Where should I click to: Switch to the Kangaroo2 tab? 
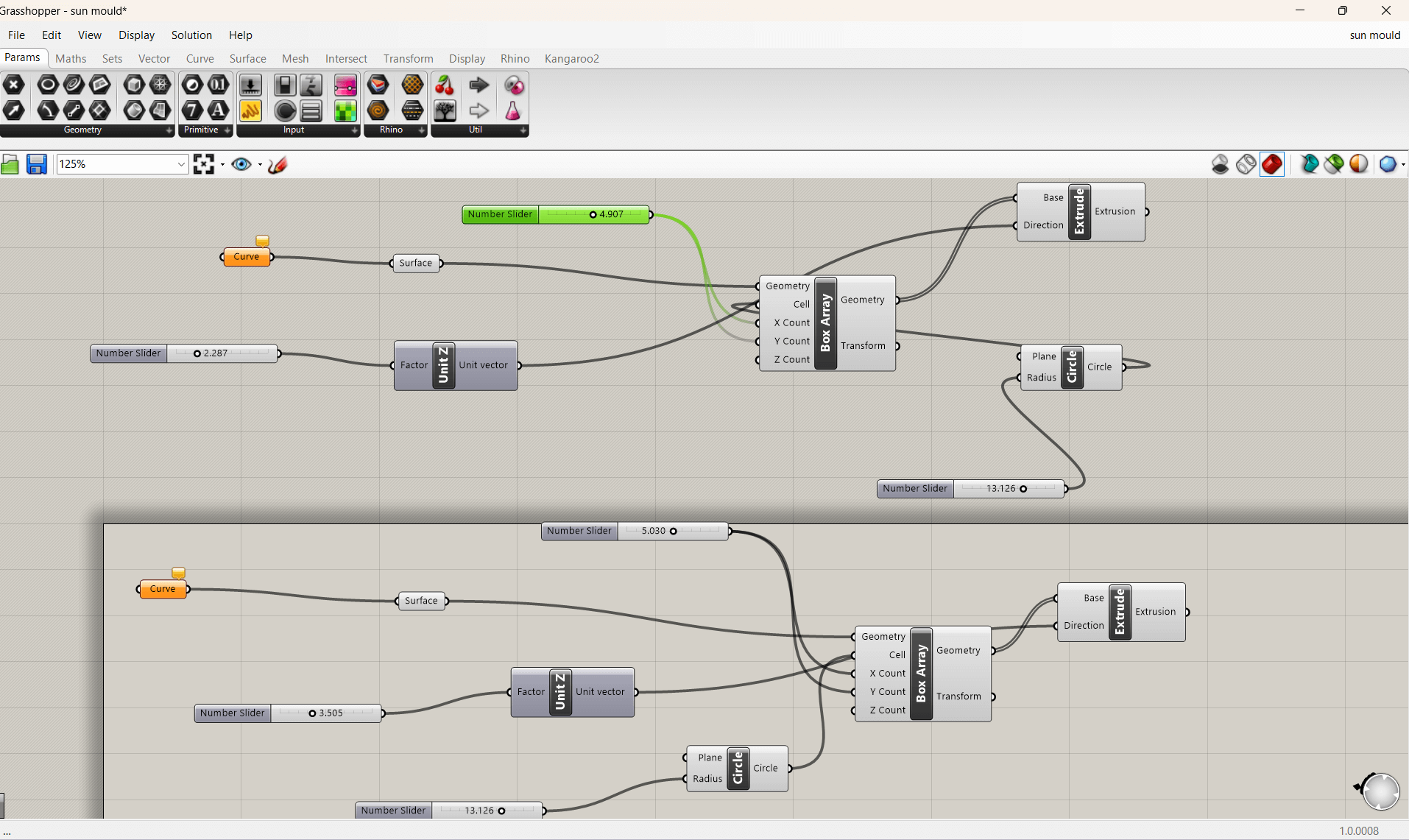(x=571, y=59)
